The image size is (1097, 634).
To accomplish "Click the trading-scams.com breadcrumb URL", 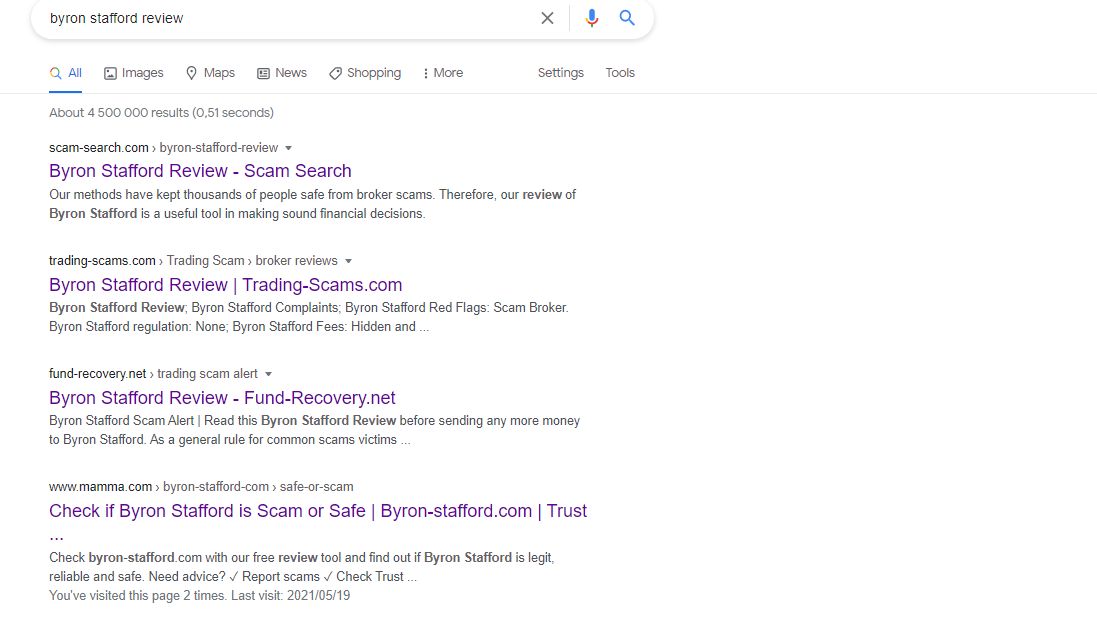I will tap(193, 260).
